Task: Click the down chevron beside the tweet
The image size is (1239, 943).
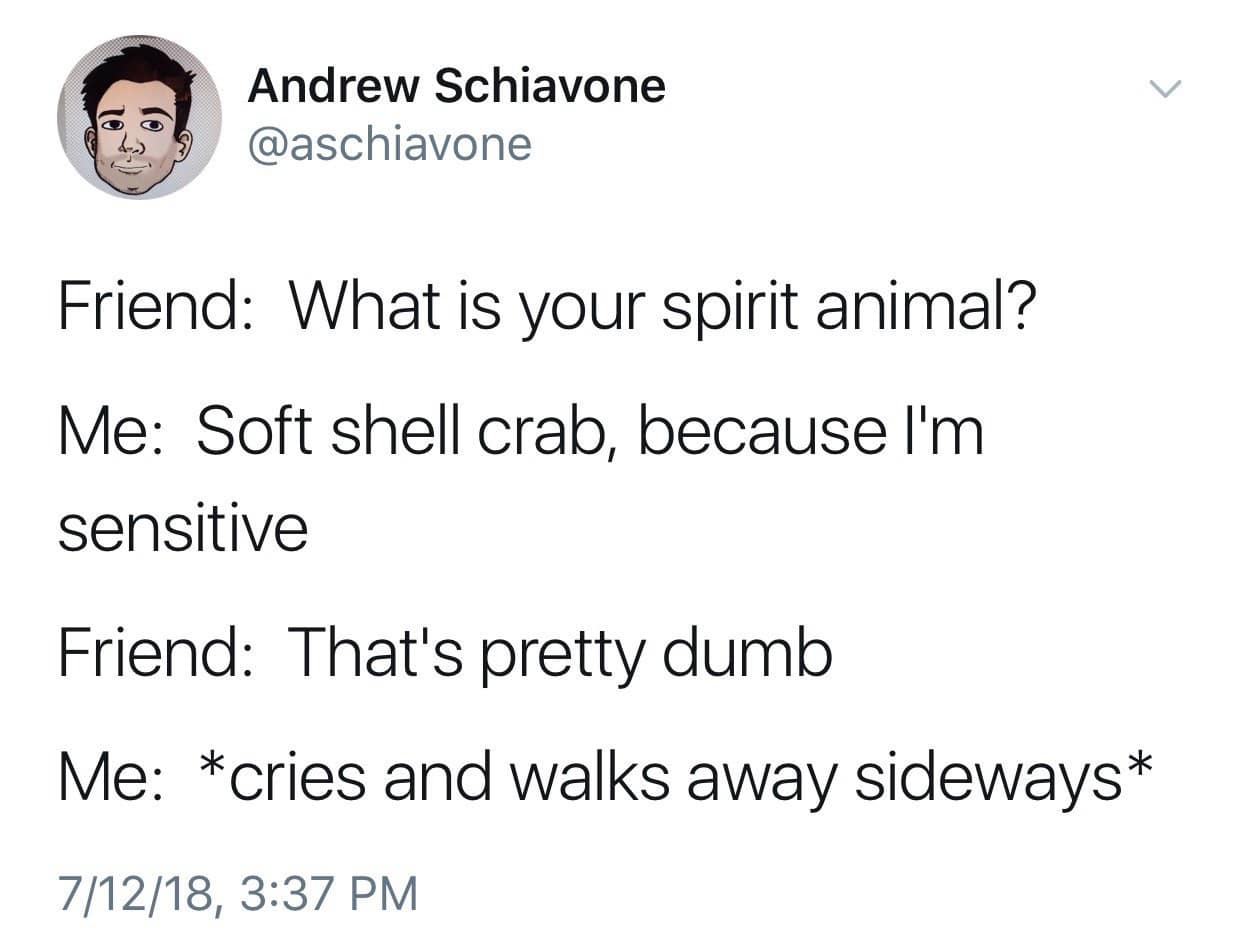Action: pos(1164,90)
